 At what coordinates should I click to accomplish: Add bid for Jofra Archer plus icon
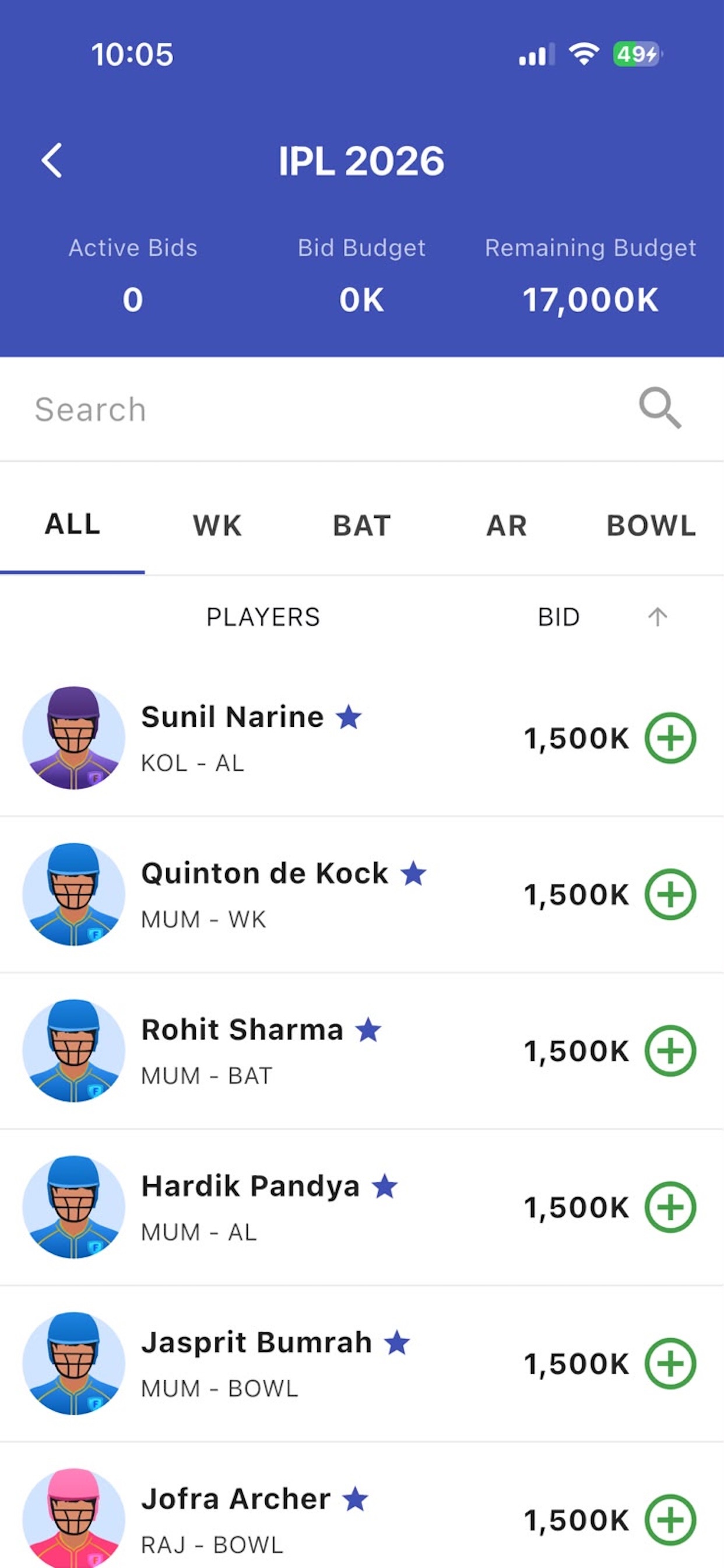(670, 1520)
